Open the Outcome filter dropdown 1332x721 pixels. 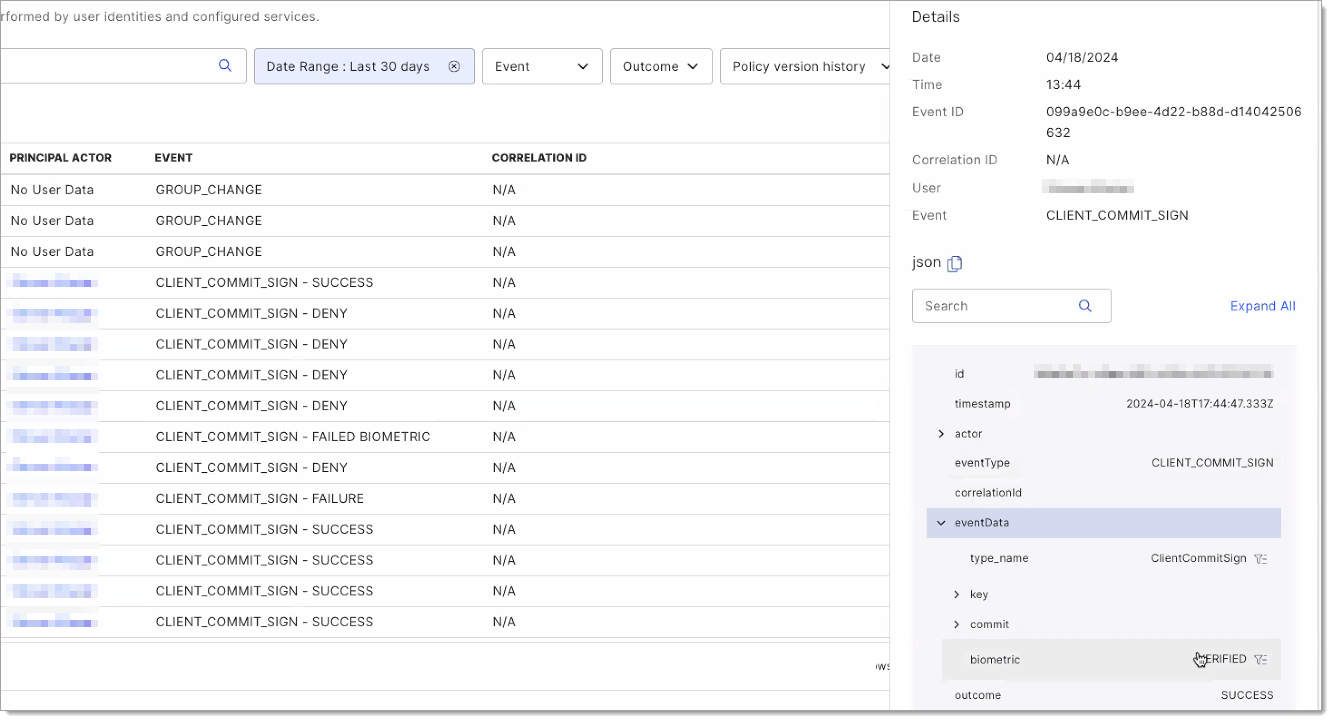tap(661, 67)
